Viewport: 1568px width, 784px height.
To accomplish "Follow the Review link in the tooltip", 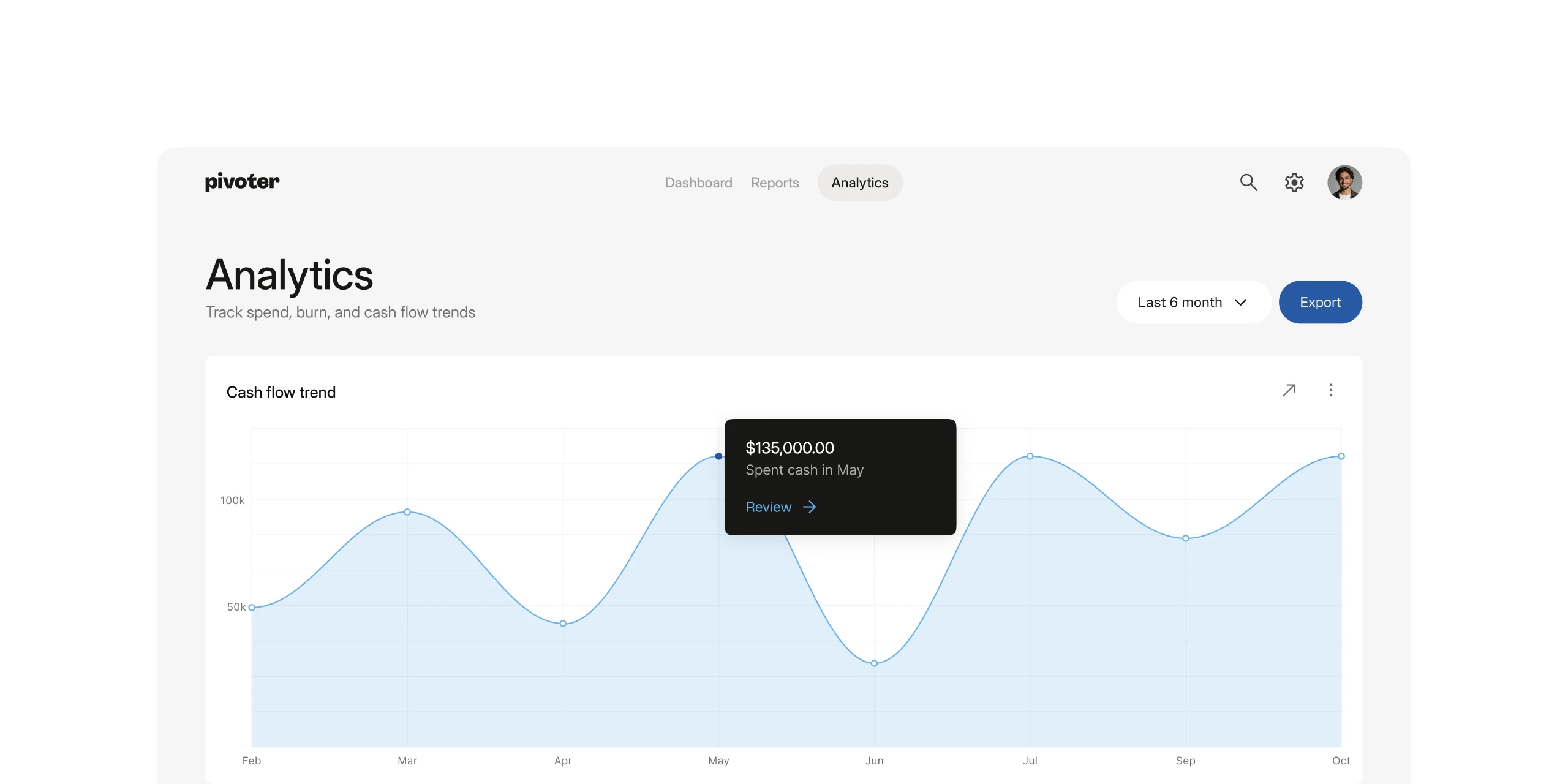I will tap(768, 507).
